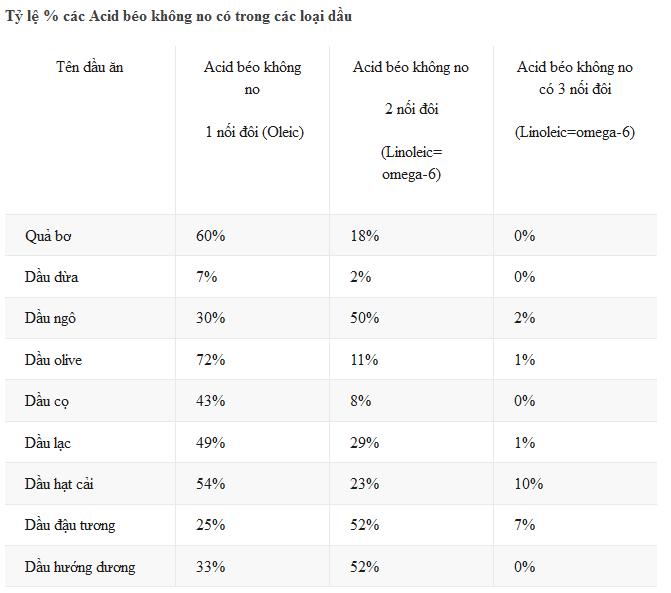Select the 'Dầu cọ' row label

click(47, 401)
